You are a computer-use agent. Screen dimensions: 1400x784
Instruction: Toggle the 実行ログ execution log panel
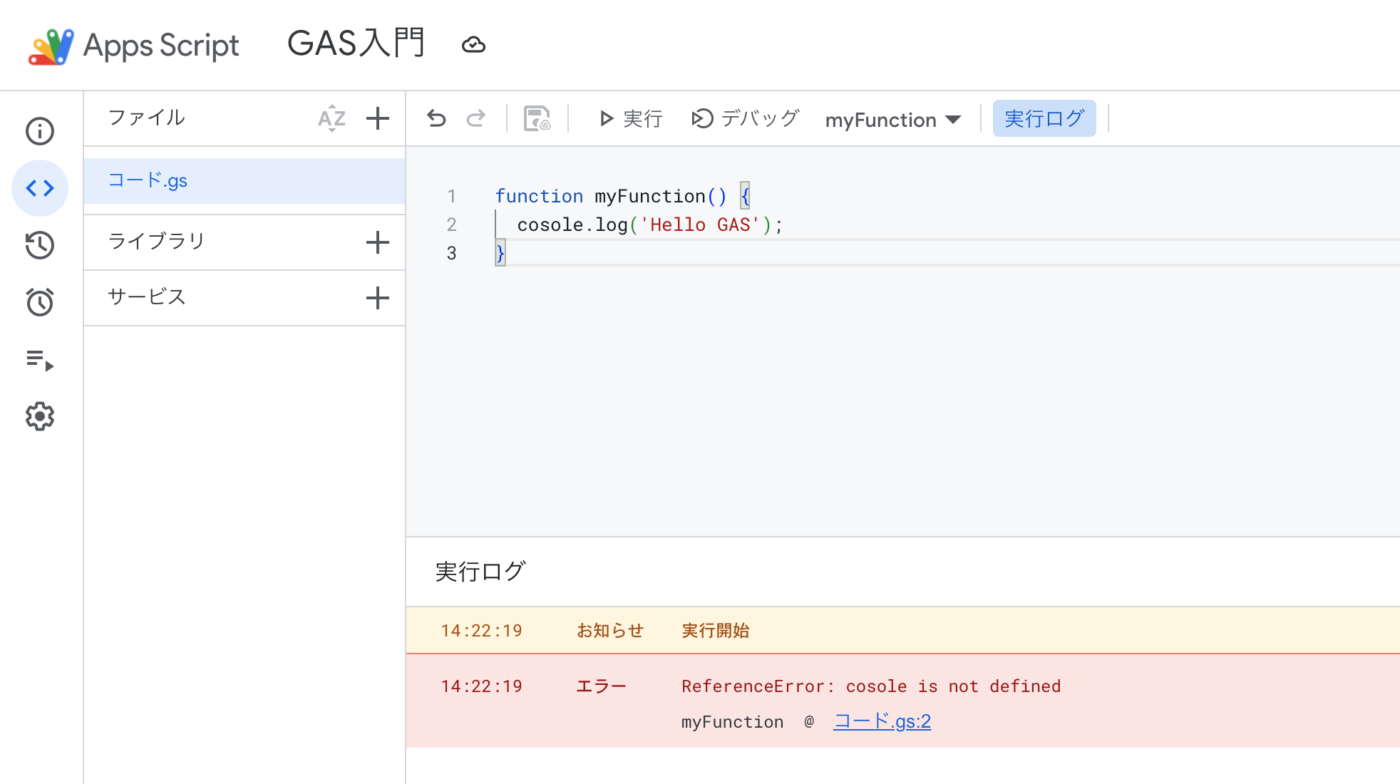tap(1044, 119)
